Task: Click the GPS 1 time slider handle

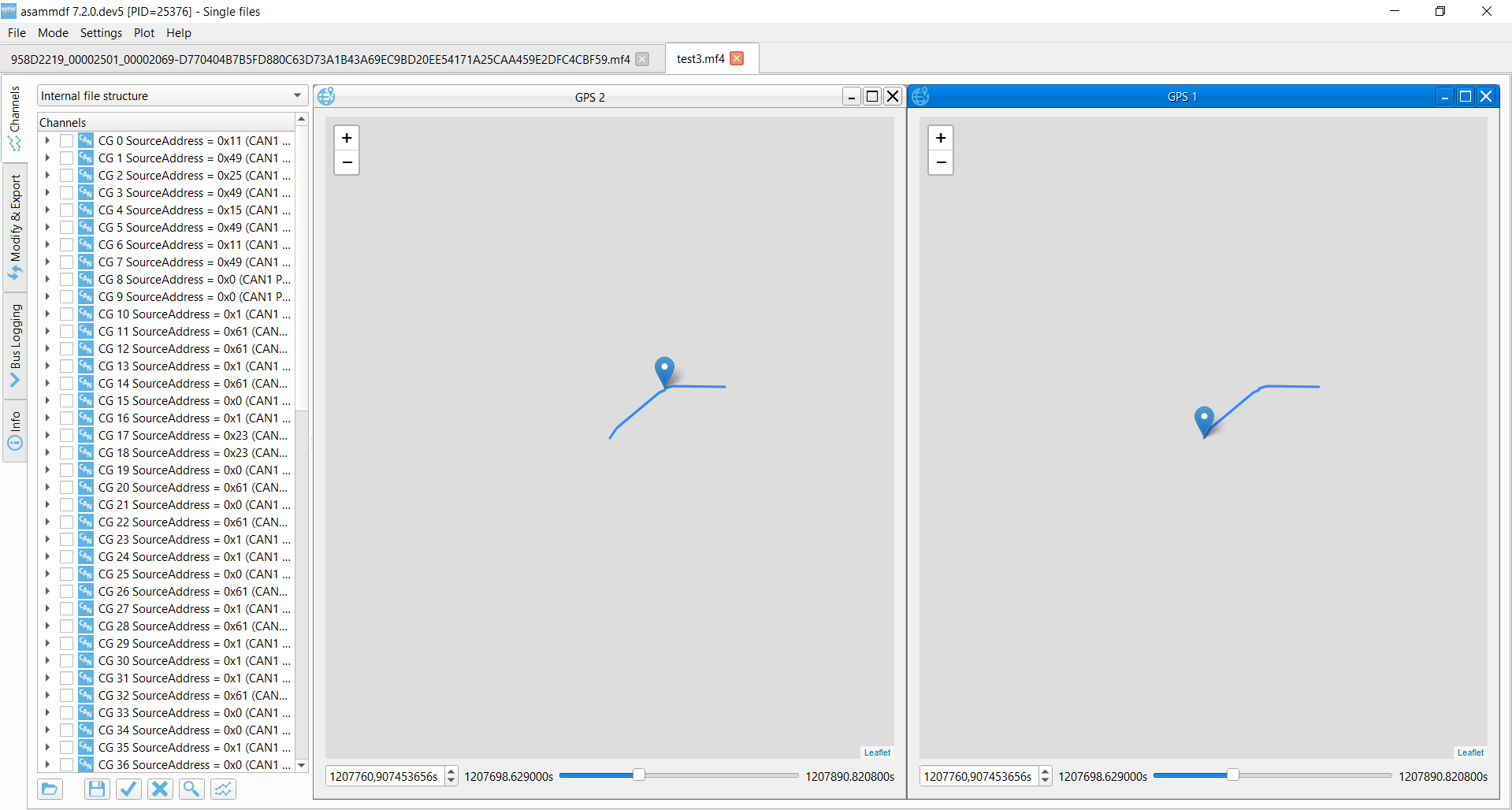Action: pos(1233,775)
